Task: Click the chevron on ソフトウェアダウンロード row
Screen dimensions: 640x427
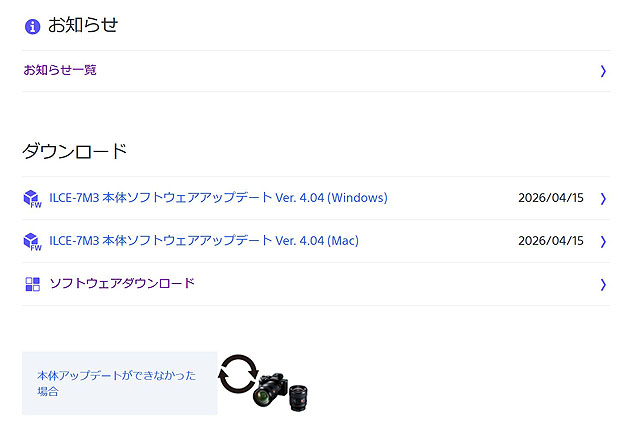Action: tap(603, 284)
